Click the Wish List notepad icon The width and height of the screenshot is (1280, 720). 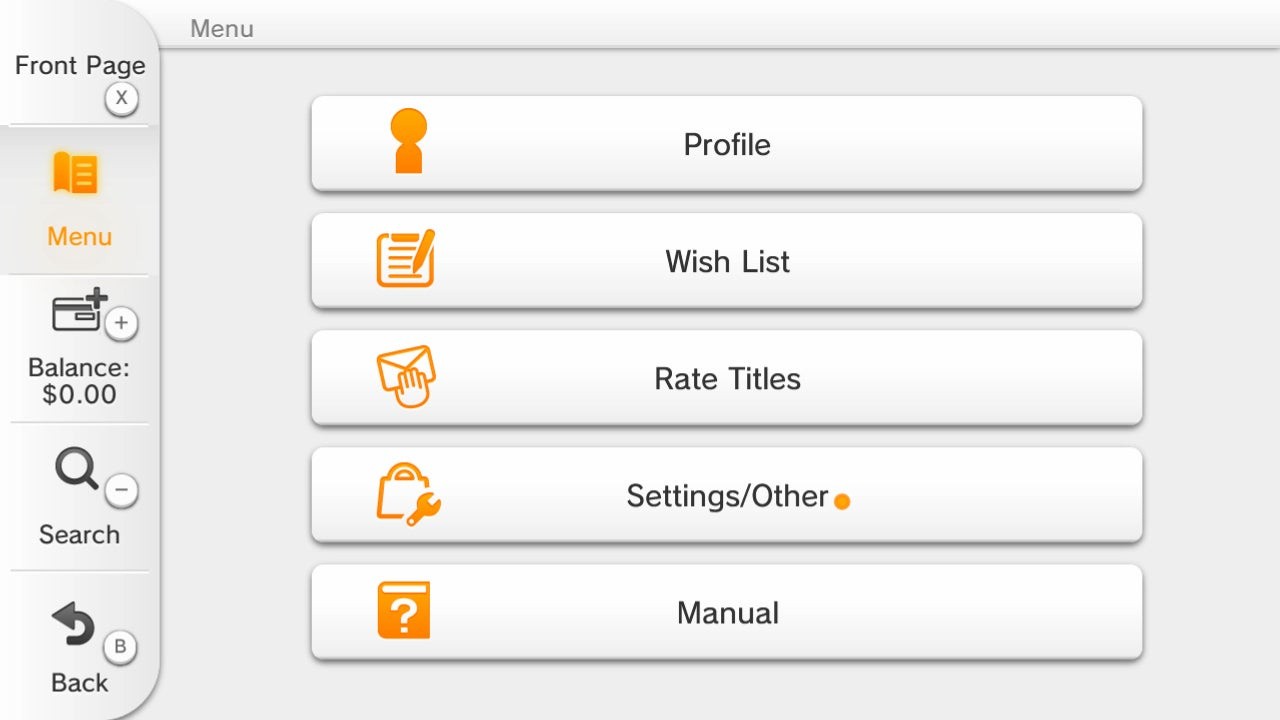point(405,259)
